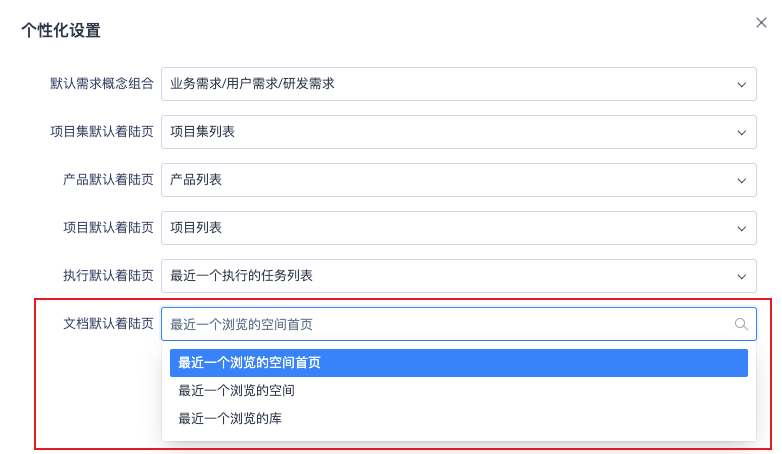Click the 默认需求概念组合 label
This screenshot has width=782, height=454.
click(102, 84)
